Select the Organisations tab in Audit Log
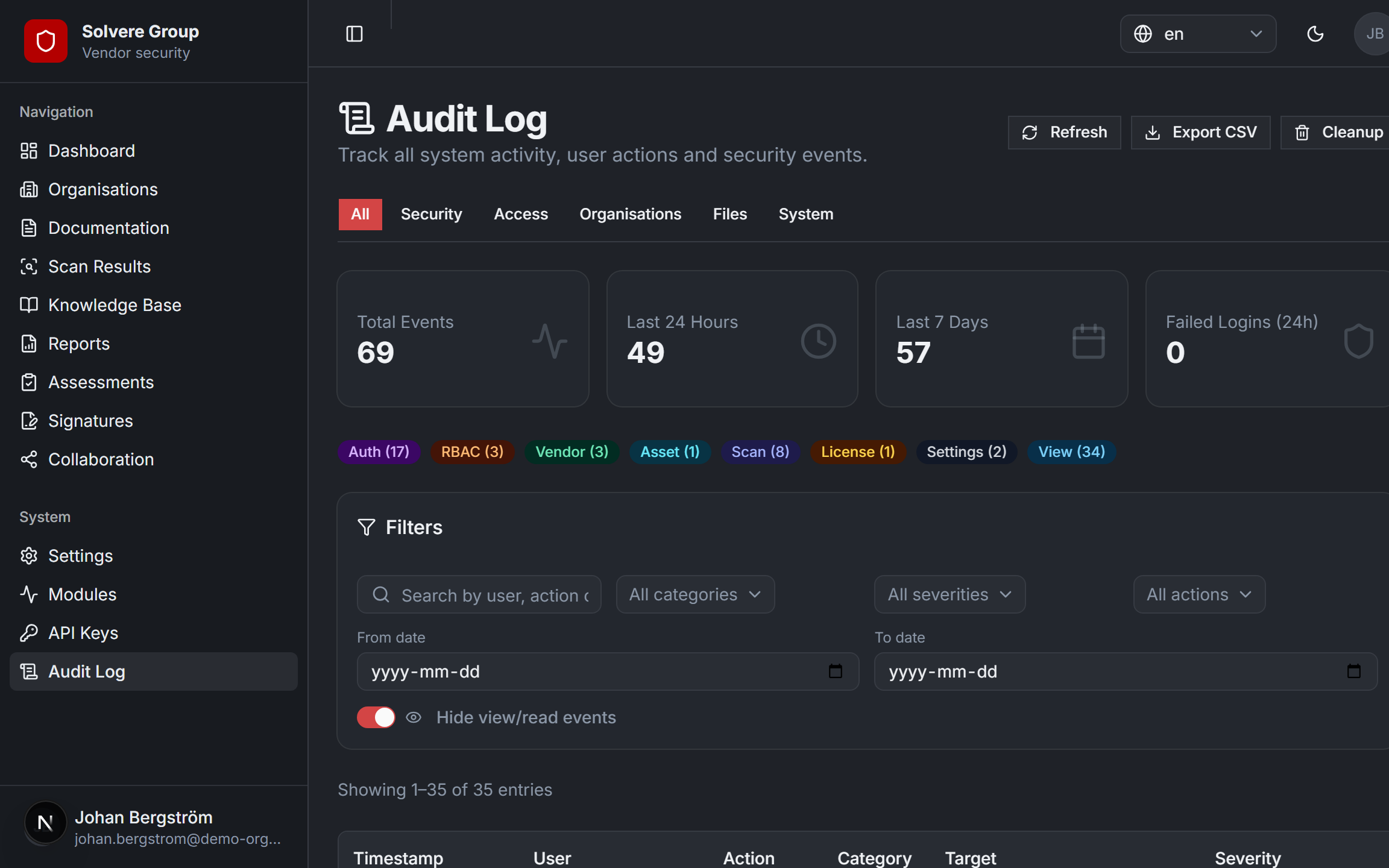 click(630, 215)
